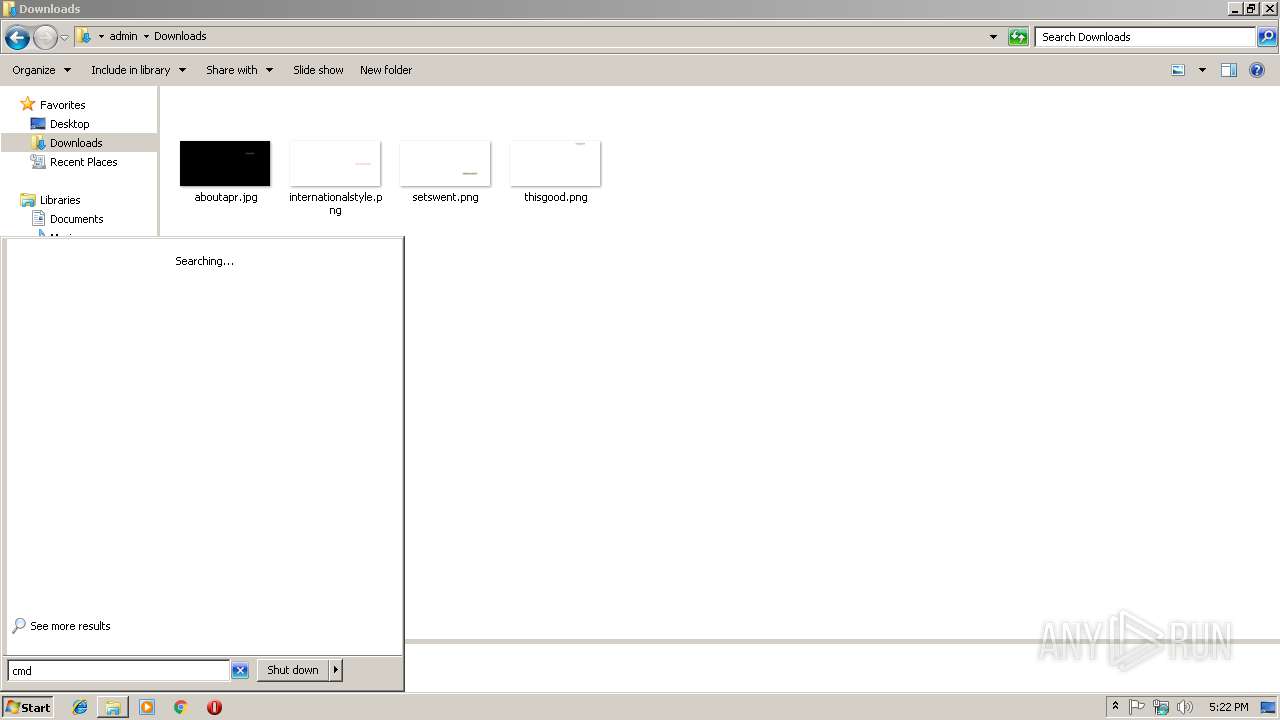The image size is (1280, 720).
Task: Create a New folder
Action: pos(386,70)
